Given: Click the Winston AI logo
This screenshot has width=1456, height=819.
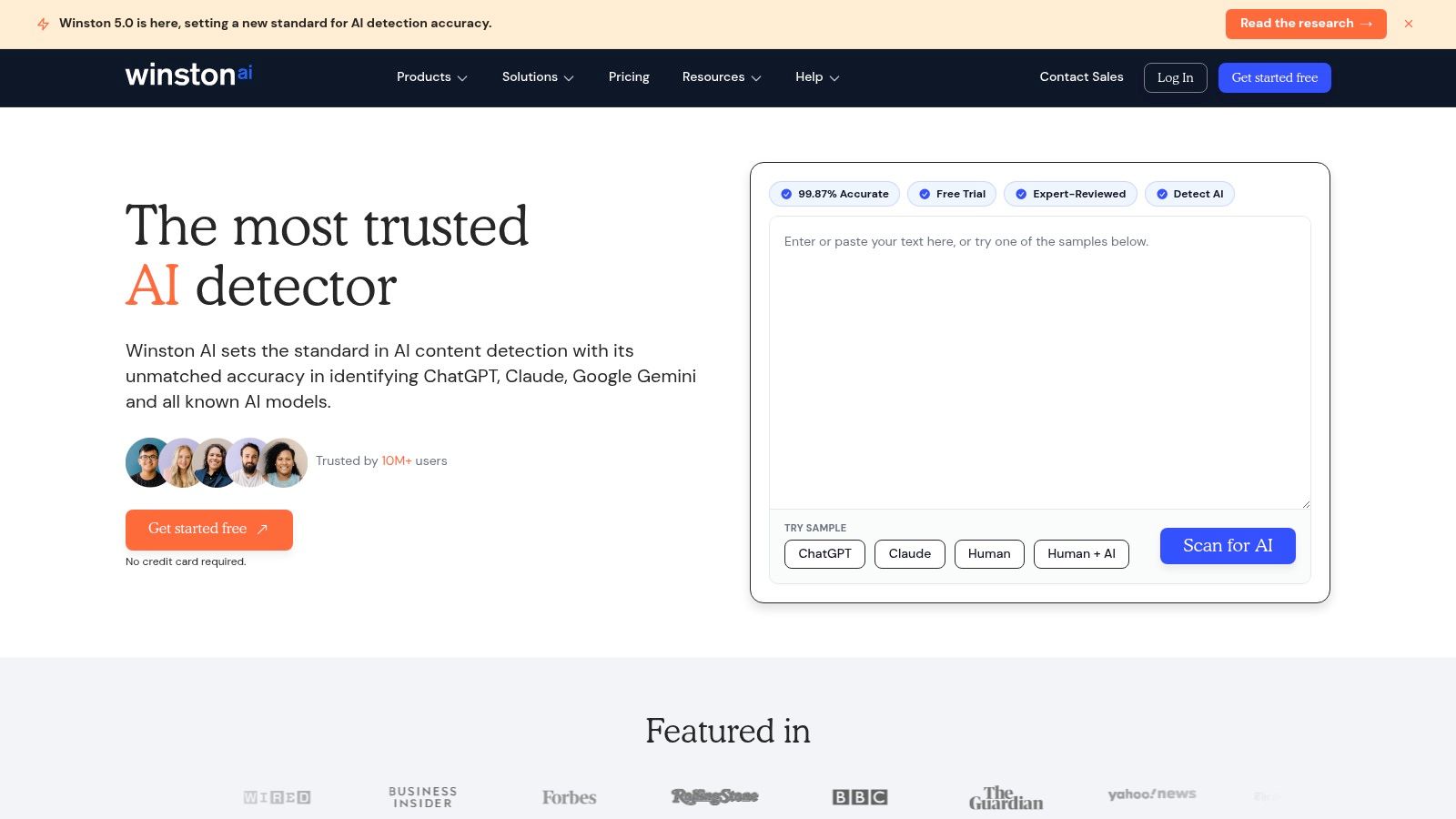Looking at the screenshot, I should tap(188, 75).
